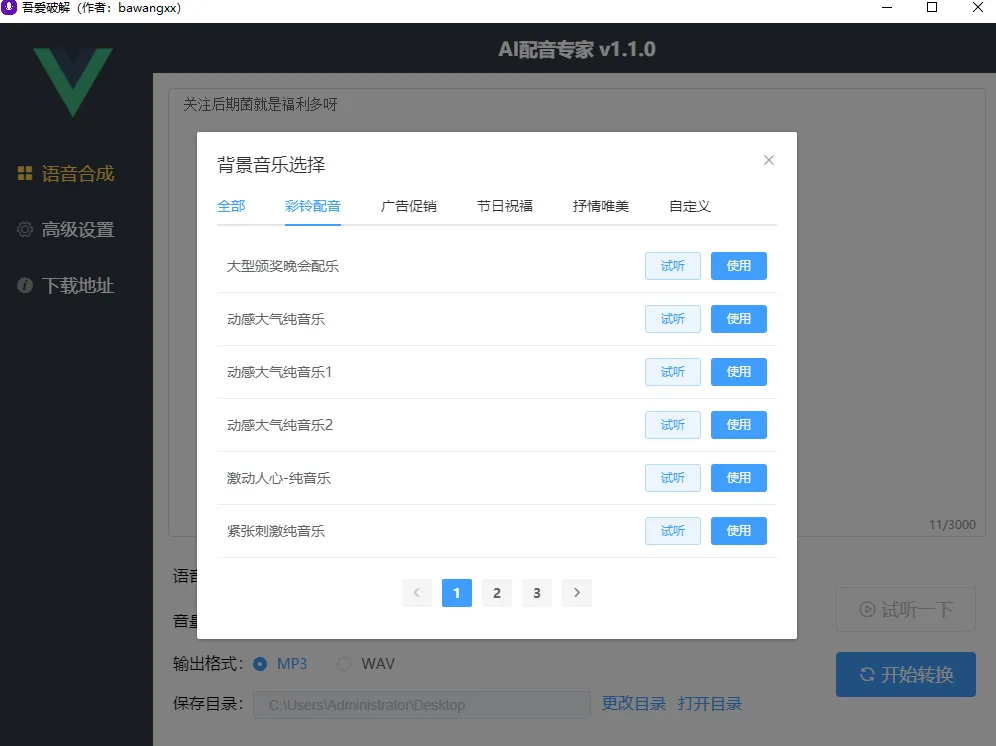This screenshot has height=746, width=996.
Task: Preview 动感大气纯音乐2 track
Action: point(673,425)
